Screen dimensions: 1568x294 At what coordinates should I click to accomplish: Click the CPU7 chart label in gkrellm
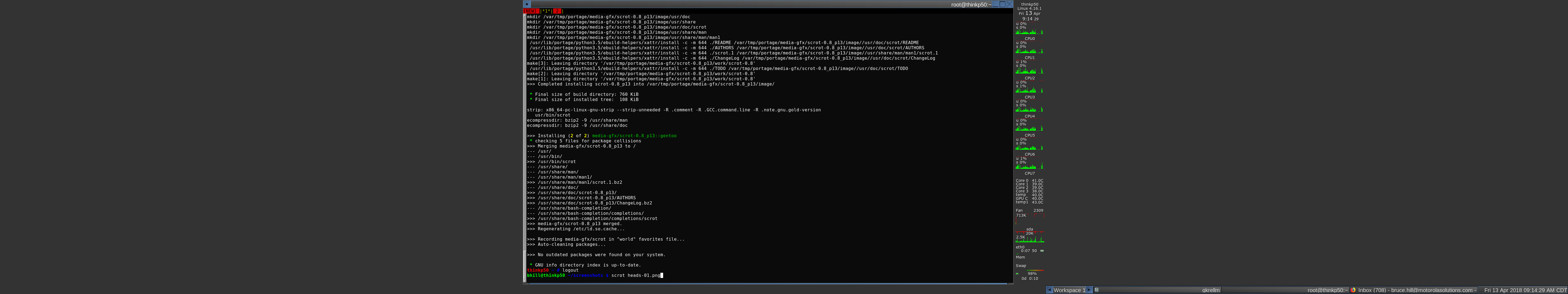tap(1029, 173)
